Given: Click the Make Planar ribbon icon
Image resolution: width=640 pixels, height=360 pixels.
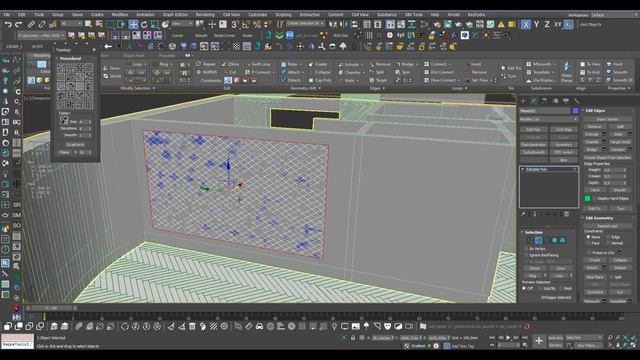Looking at the screenshot, I should (x=567, y=71).
